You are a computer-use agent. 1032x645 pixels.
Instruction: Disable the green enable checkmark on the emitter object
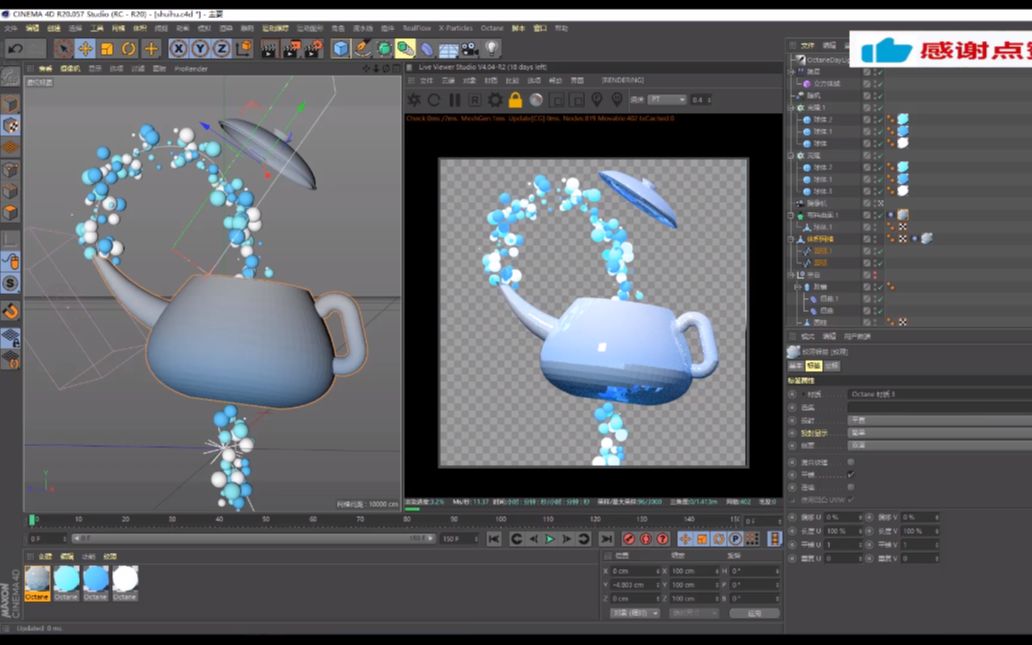[878, 216]
